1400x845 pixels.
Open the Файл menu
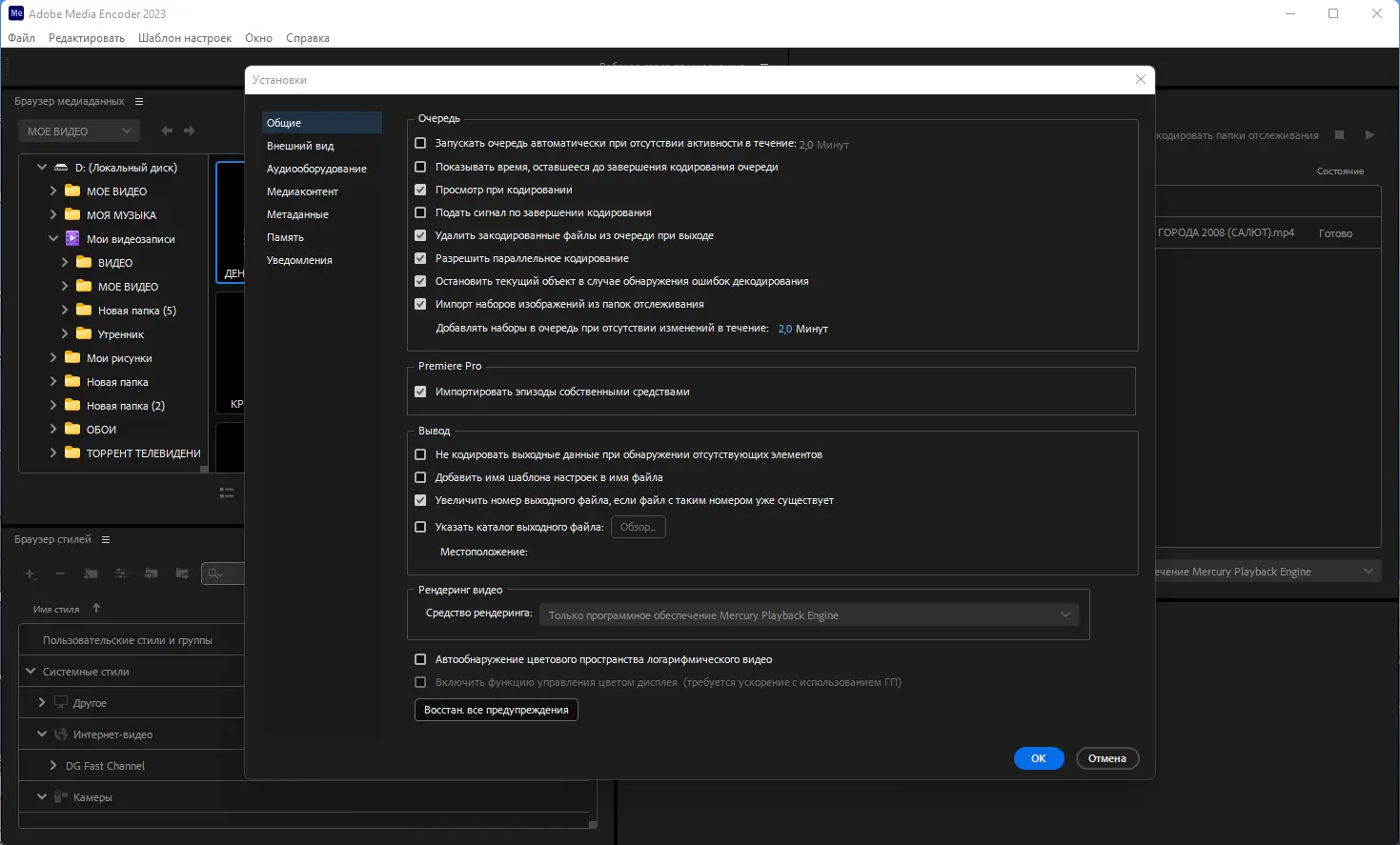(x=21, y=38)
